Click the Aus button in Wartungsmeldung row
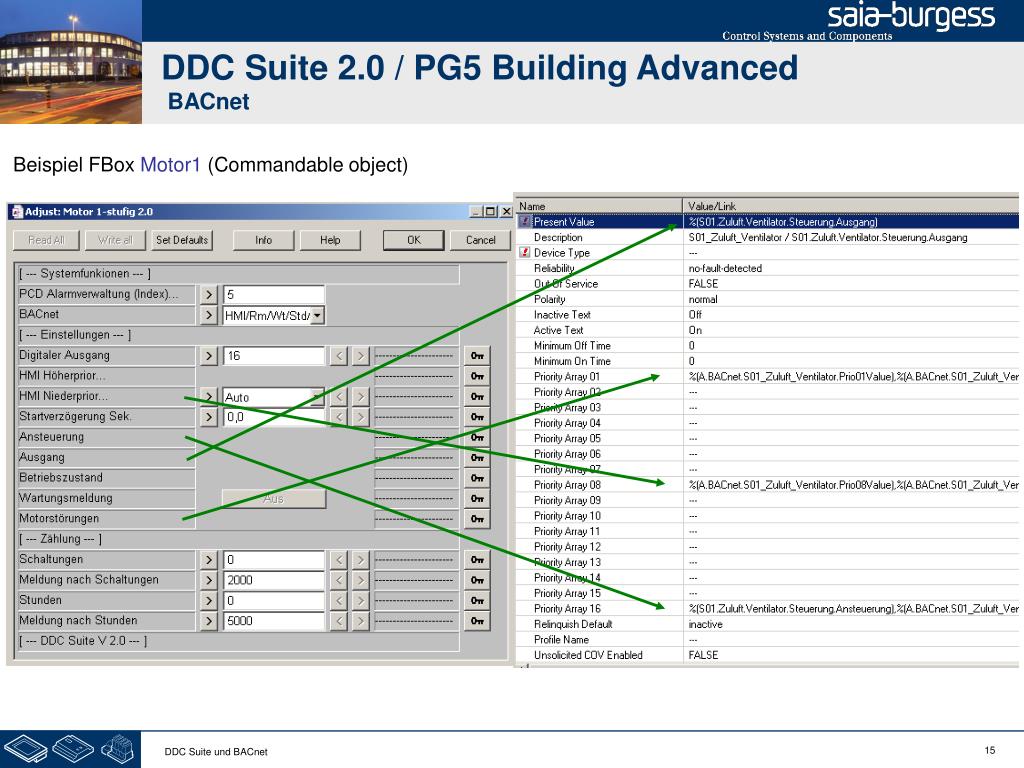Image resolution: width=1024 pixels, height=768 pixels. 274,498
